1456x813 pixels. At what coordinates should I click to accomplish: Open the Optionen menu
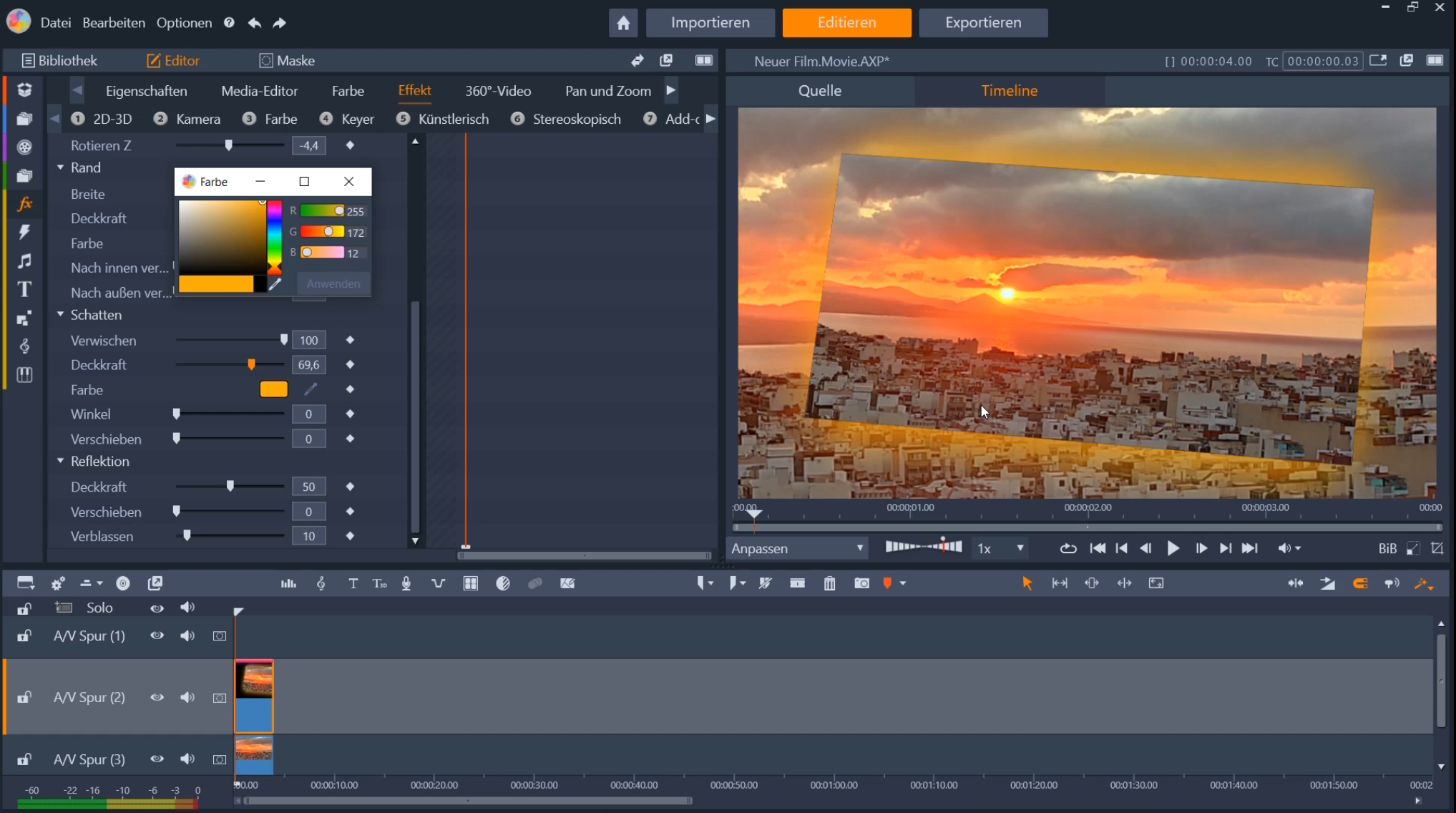183,22
